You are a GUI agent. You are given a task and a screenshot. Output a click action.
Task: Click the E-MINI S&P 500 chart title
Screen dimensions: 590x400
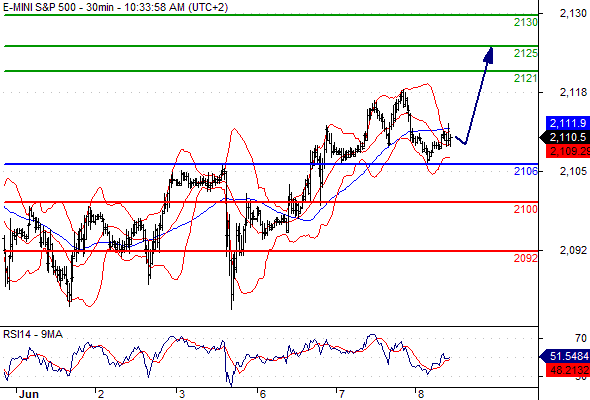click(116, 7)
